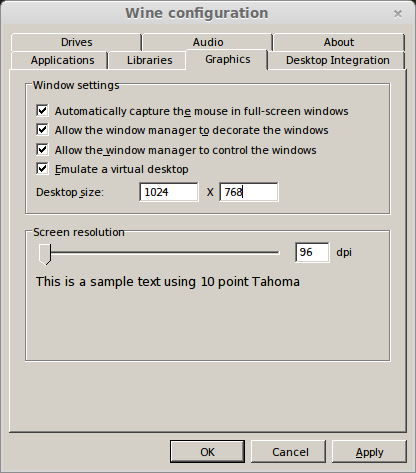Close the Wine configuration window
This screenshot has height=473, width=416.
coord(398,14)
